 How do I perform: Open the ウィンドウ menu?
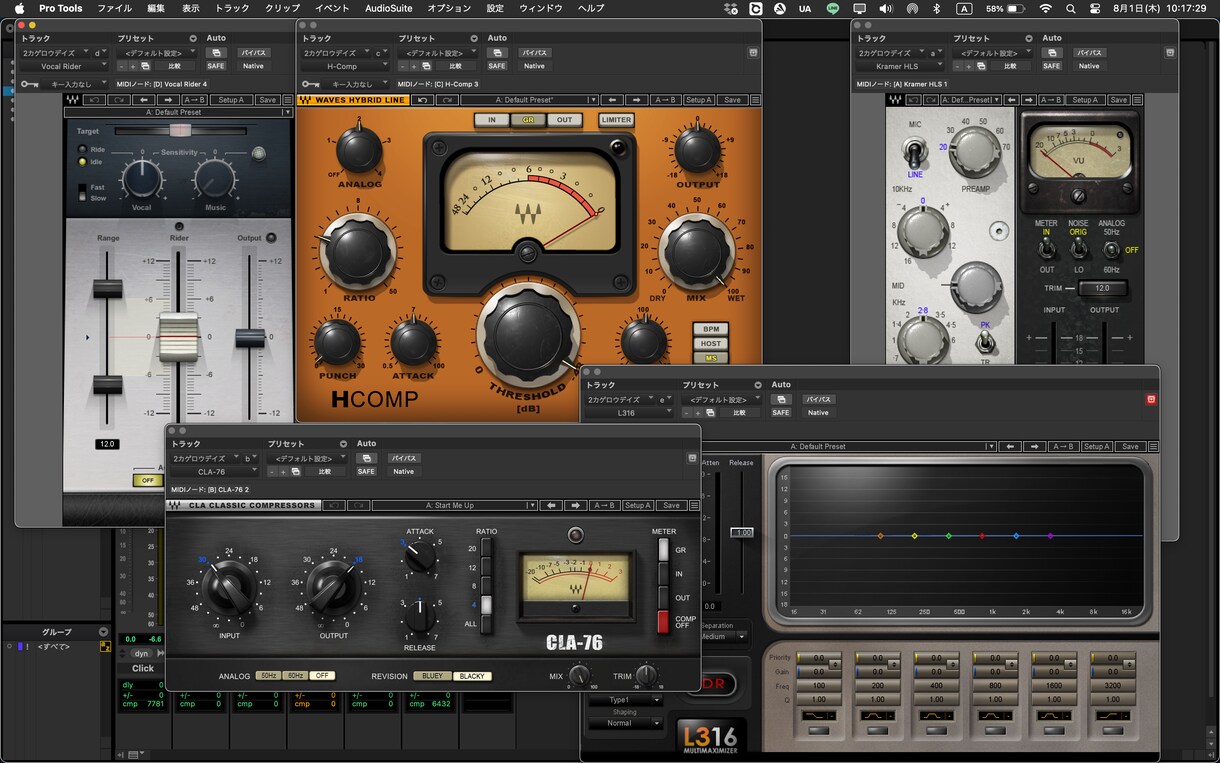[540, 8]
